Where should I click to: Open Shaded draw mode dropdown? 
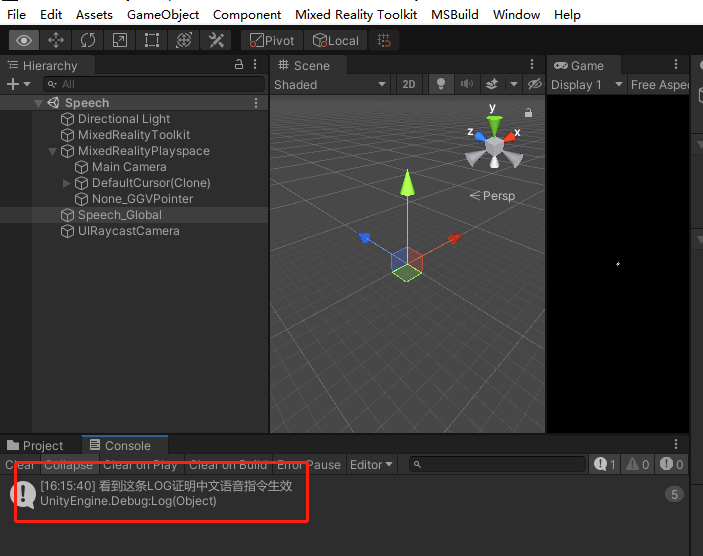(330, 84)
